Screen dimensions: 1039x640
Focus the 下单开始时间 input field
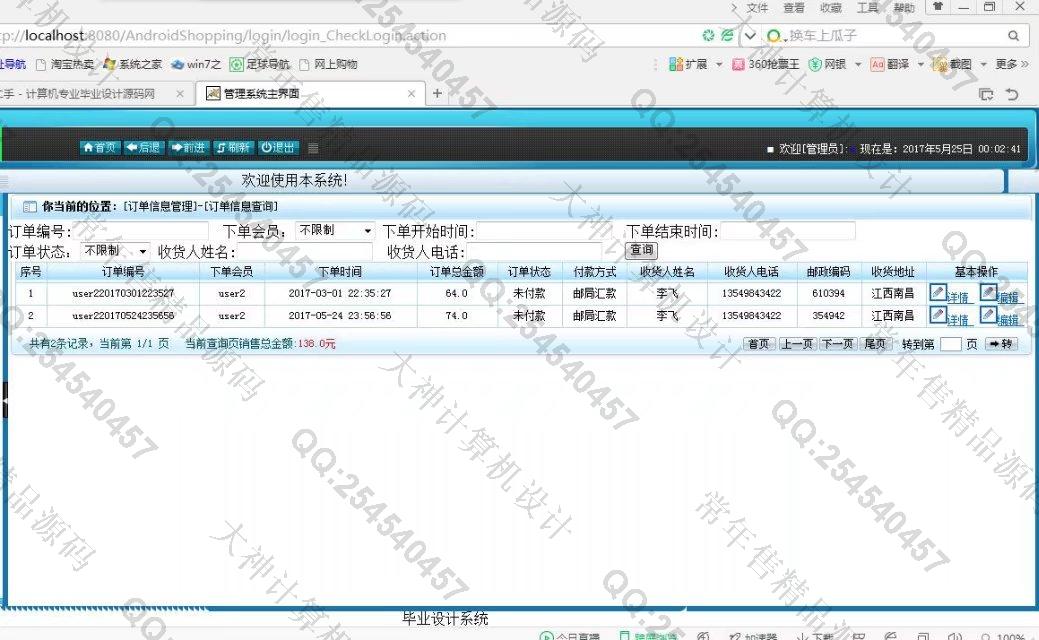(545, 231)
